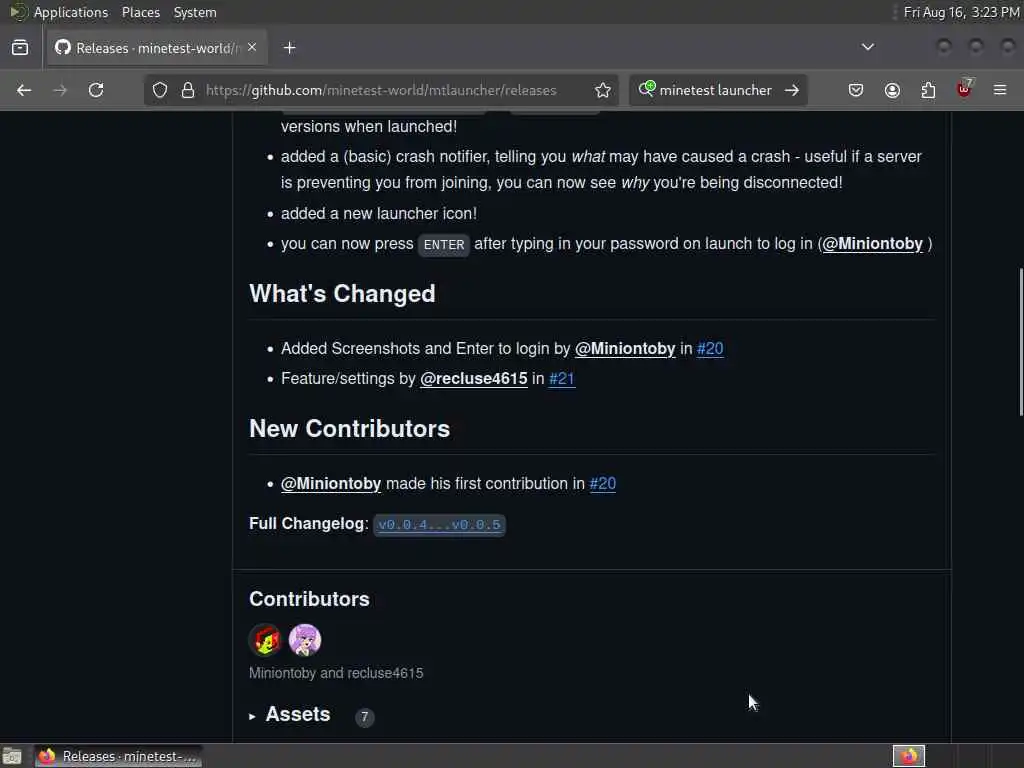Open #20 link under New Contributors
This screenshot has height=768, width=1024.
pos(603,484)
